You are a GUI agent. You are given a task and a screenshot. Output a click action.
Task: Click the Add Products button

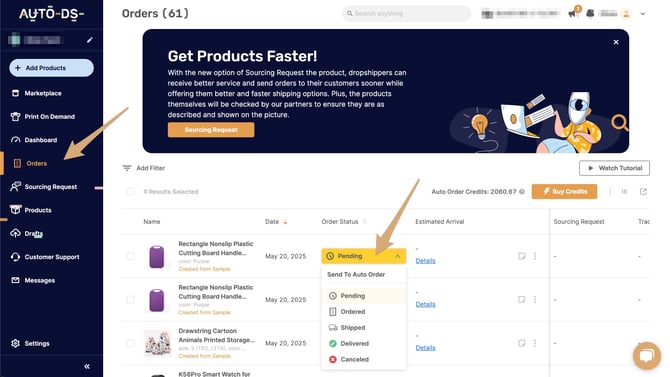pyautogui.click(x=51, y=68)
